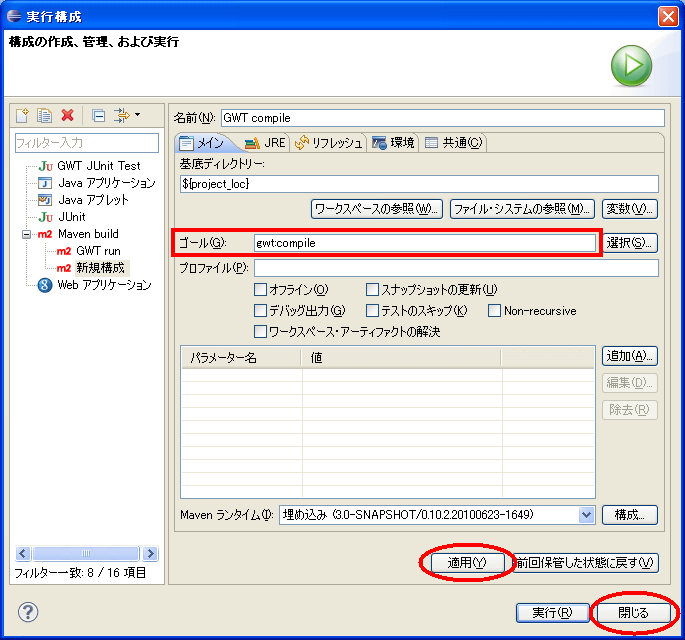Click the パラメーター名 column header
This screenshot has height=640, width=685.
(241, 358)
